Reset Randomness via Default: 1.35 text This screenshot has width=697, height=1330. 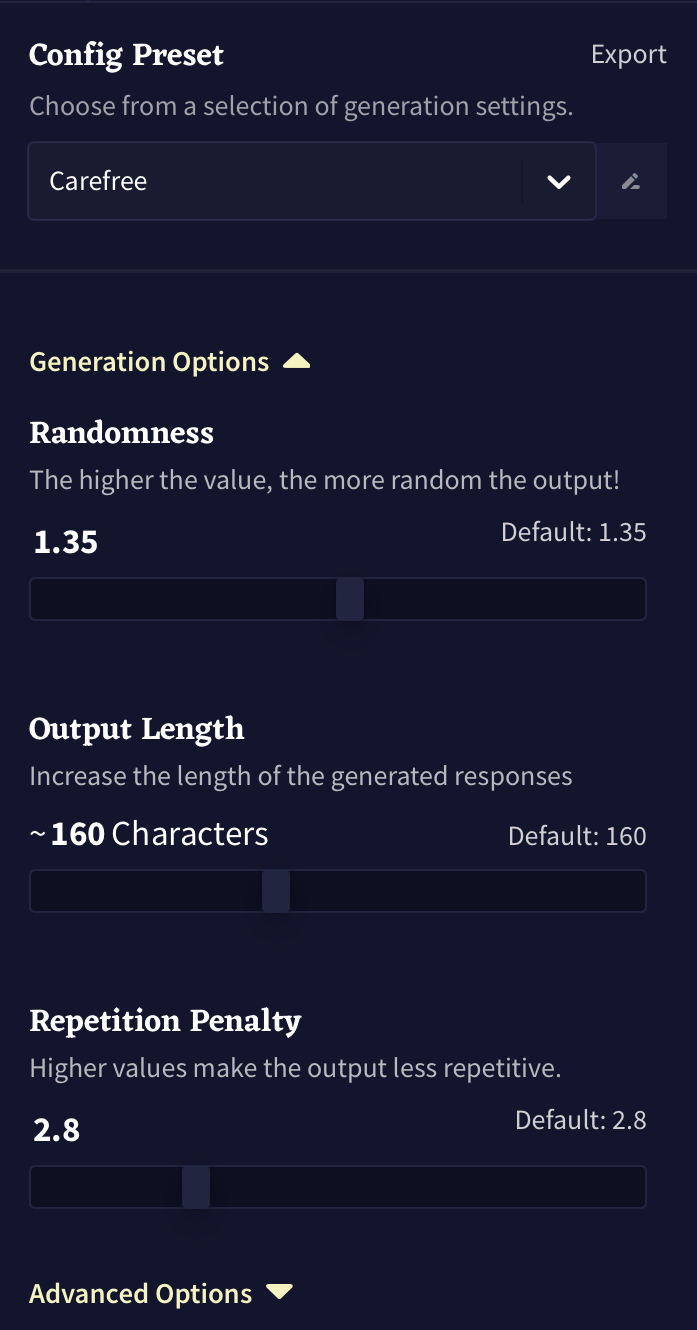573,532
